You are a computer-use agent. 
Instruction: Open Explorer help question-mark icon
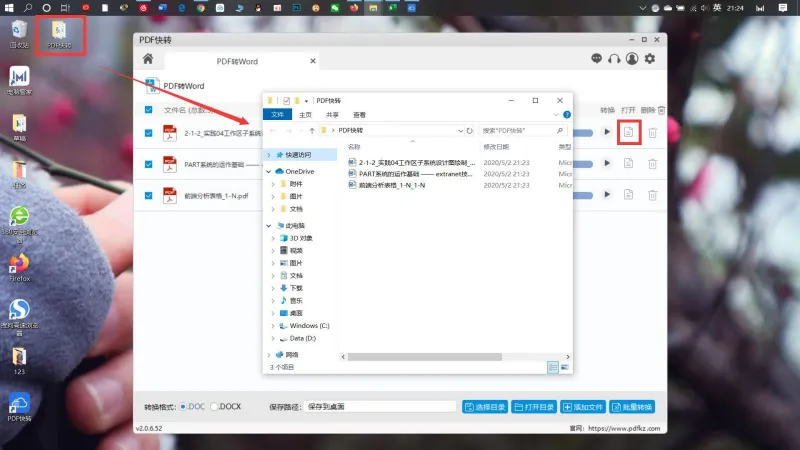pyautogui.click(x=567, y=115)
